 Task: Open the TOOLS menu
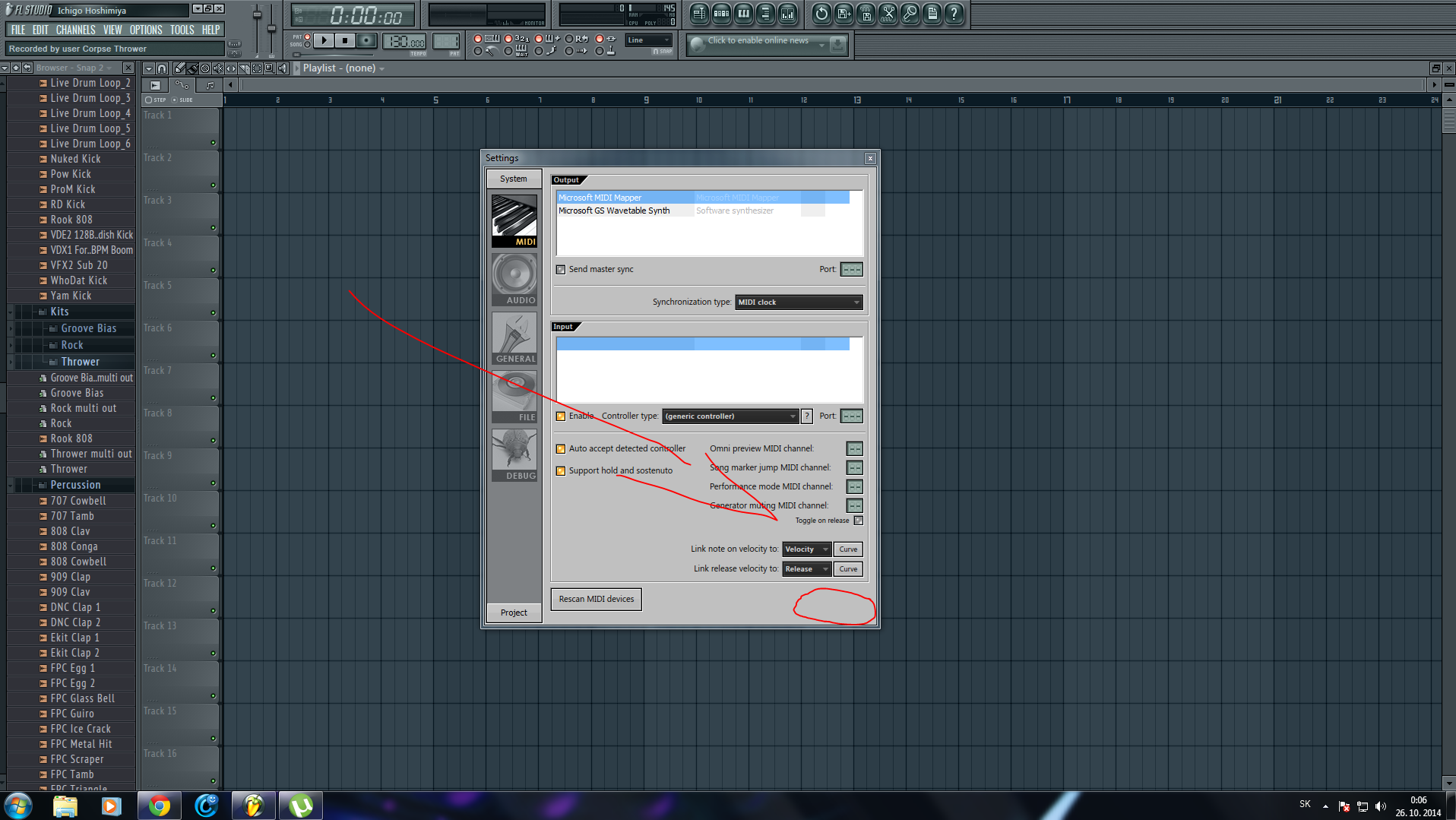point(182,30)
